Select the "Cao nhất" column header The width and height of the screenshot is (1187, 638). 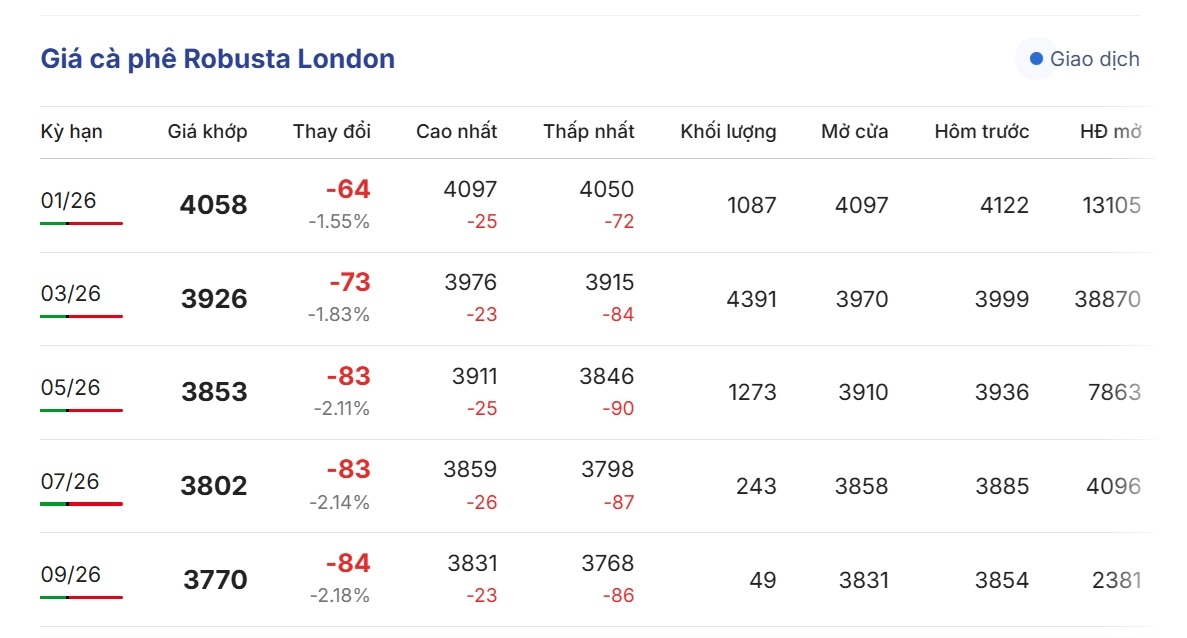pyautogui.click(x=456, y=131)
